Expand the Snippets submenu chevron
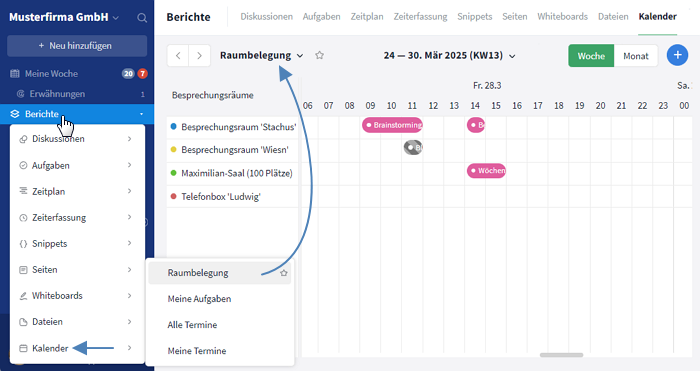700x371 pixels. [x=129, y=243]
